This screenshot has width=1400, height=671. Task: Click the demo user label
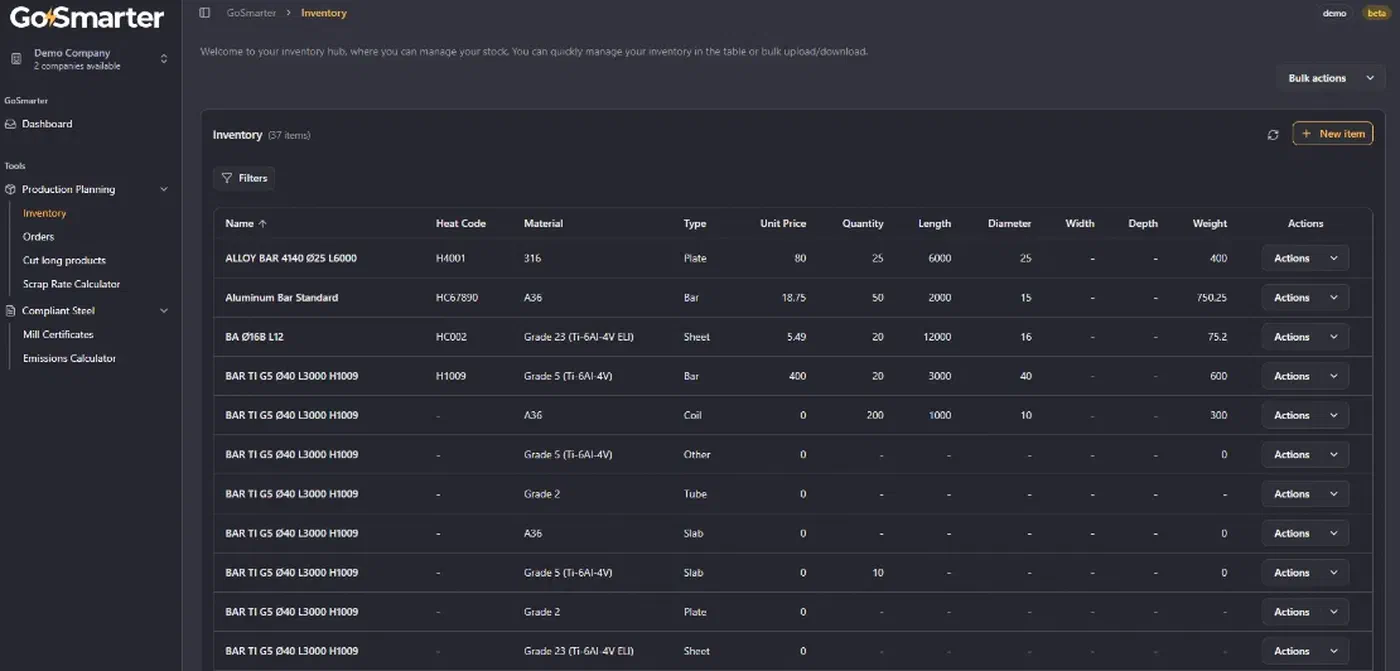(x=1334, y=13)
